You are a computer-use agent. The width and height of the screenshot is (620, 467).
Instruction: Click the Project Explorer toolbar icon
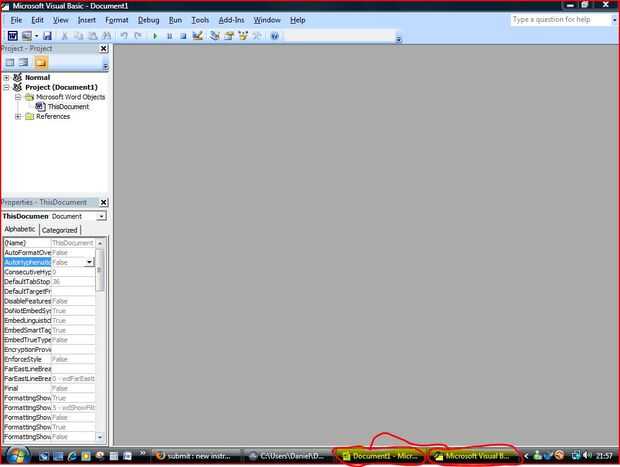click(x=215, y=36)
